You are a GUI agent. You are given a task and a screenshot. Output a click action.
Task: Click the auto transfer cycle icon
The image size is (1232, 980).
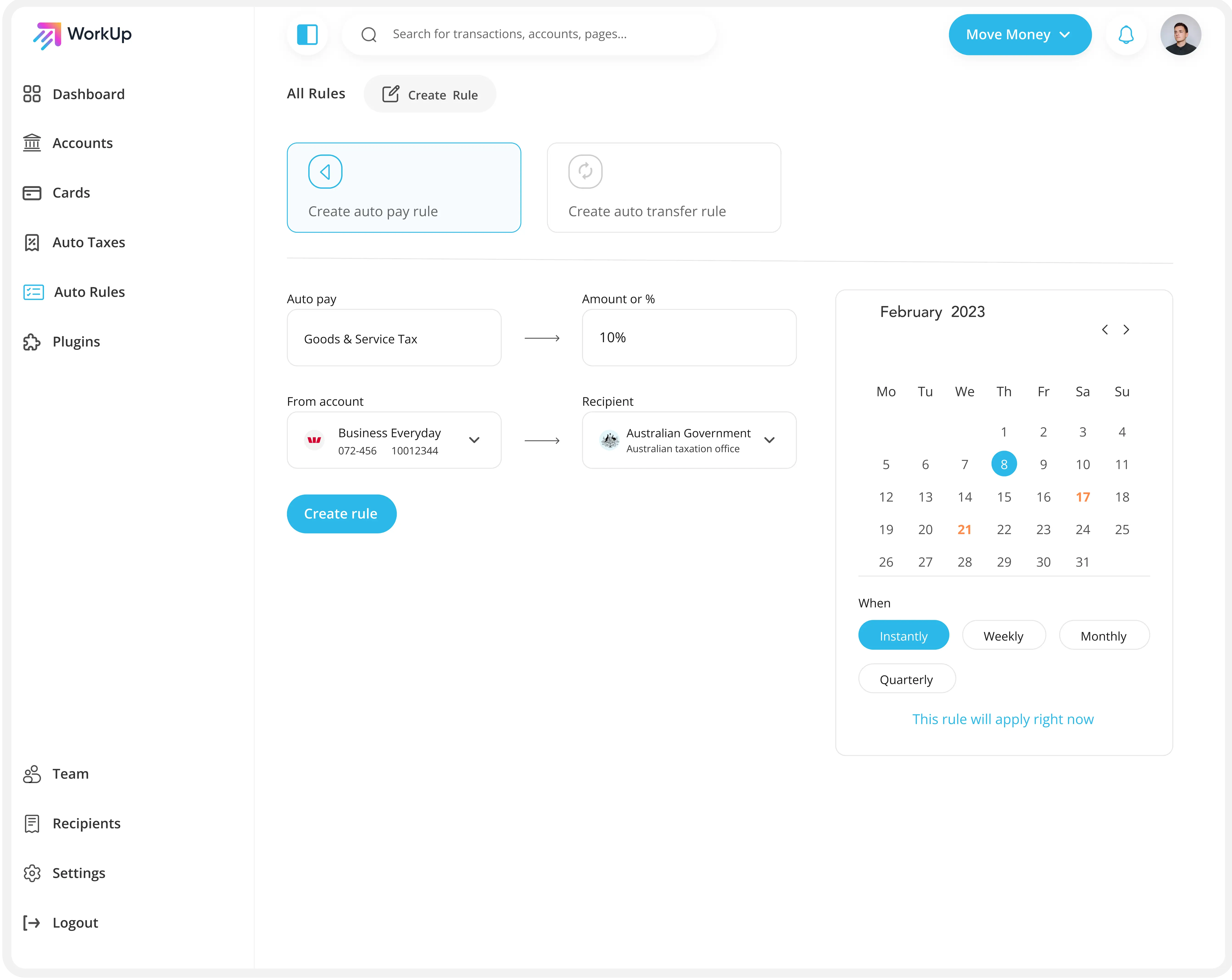click(x=585, y=171)
